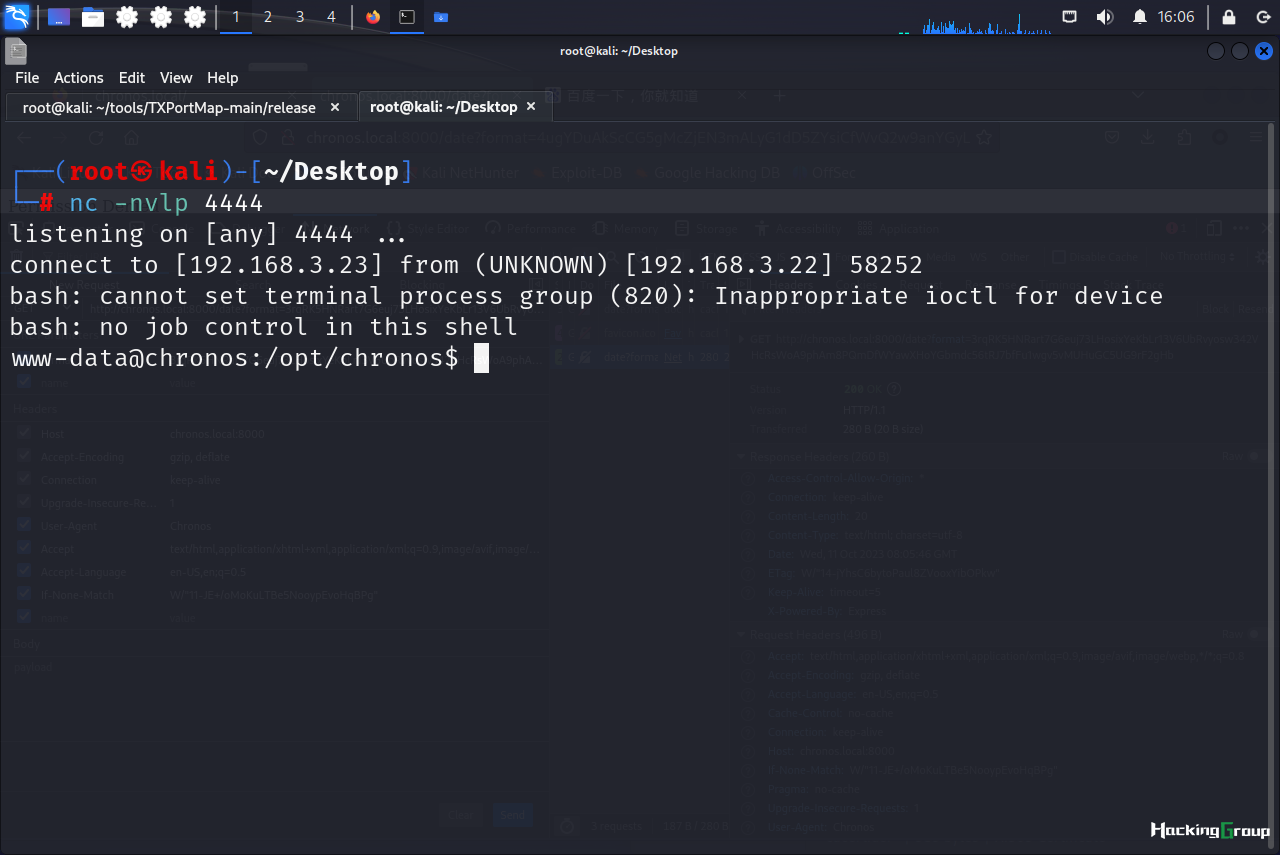The width and height of the screenshot is (1280, 855).
Task: Open the View menu in terminal
Action: [x=176, y=77]
